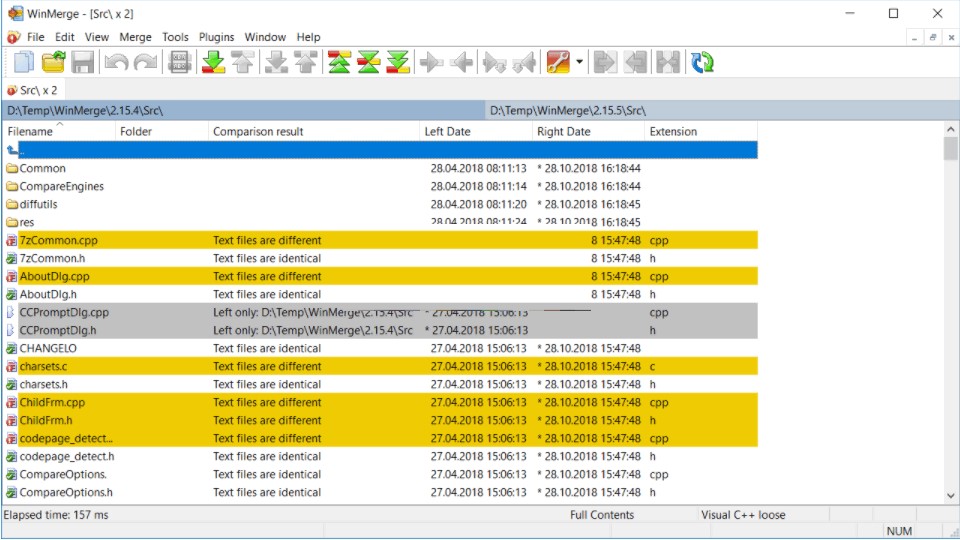Jump to Last Difference icon
The height and width of the screenshot is (540, 960).
click(399, 62)
